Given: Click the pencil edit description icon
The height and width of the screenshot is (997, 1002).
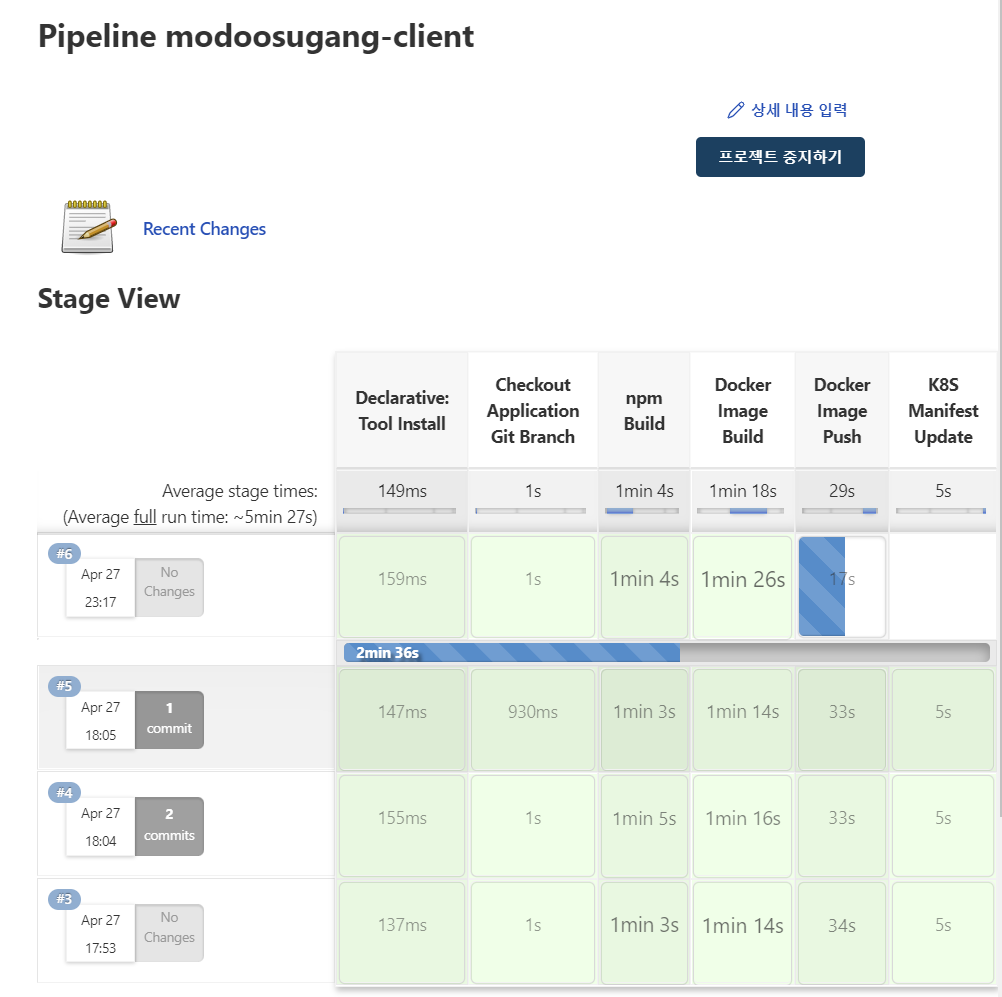Looking at the screenshot, I should 736,110.
